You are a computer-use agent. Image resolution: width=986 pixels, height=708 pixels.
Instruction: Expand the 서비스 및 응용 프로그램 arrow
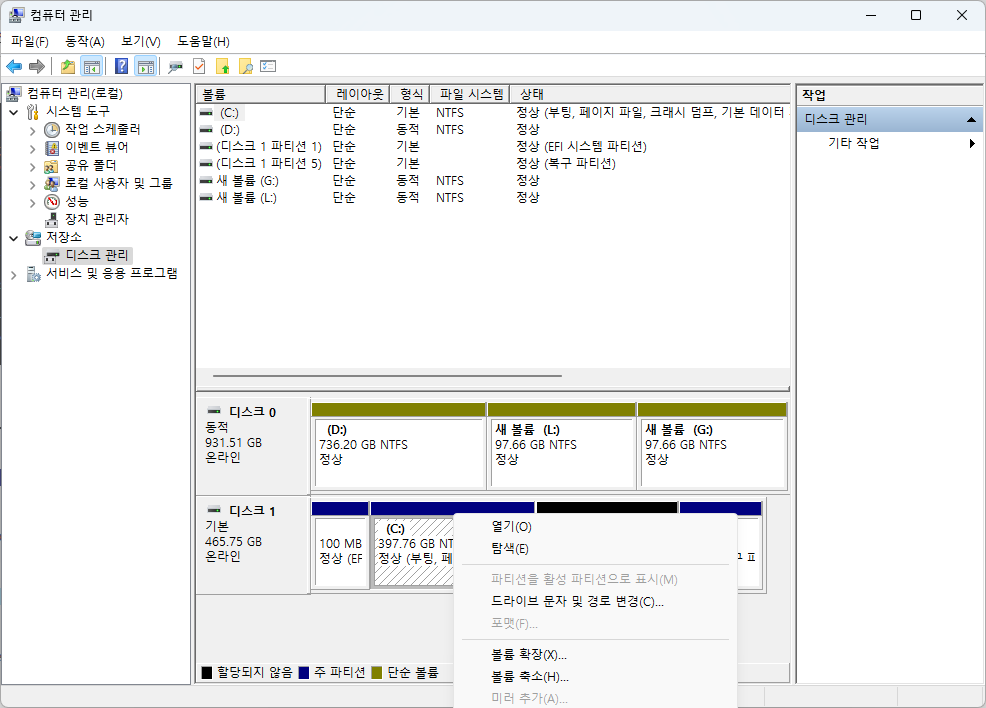(x=14, y=275)
